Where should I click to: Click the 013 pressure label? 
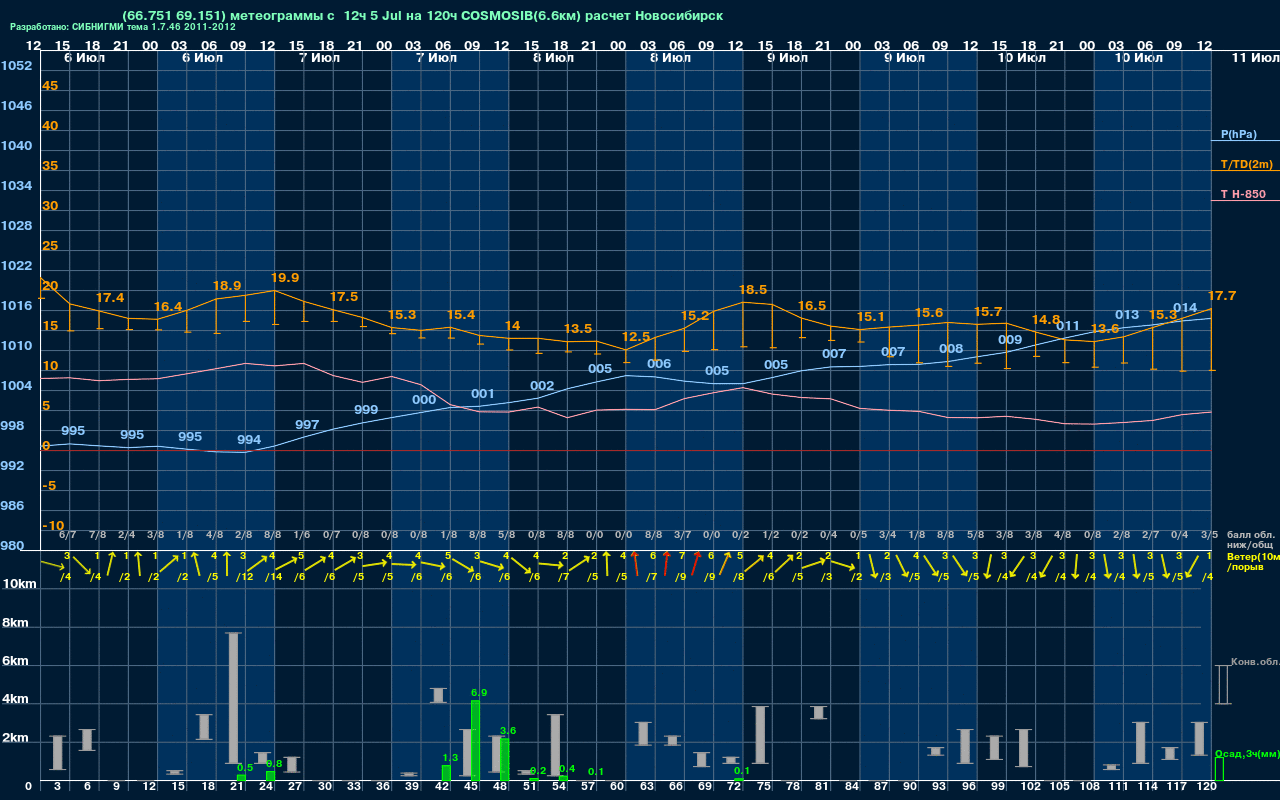coord(1127,314)
